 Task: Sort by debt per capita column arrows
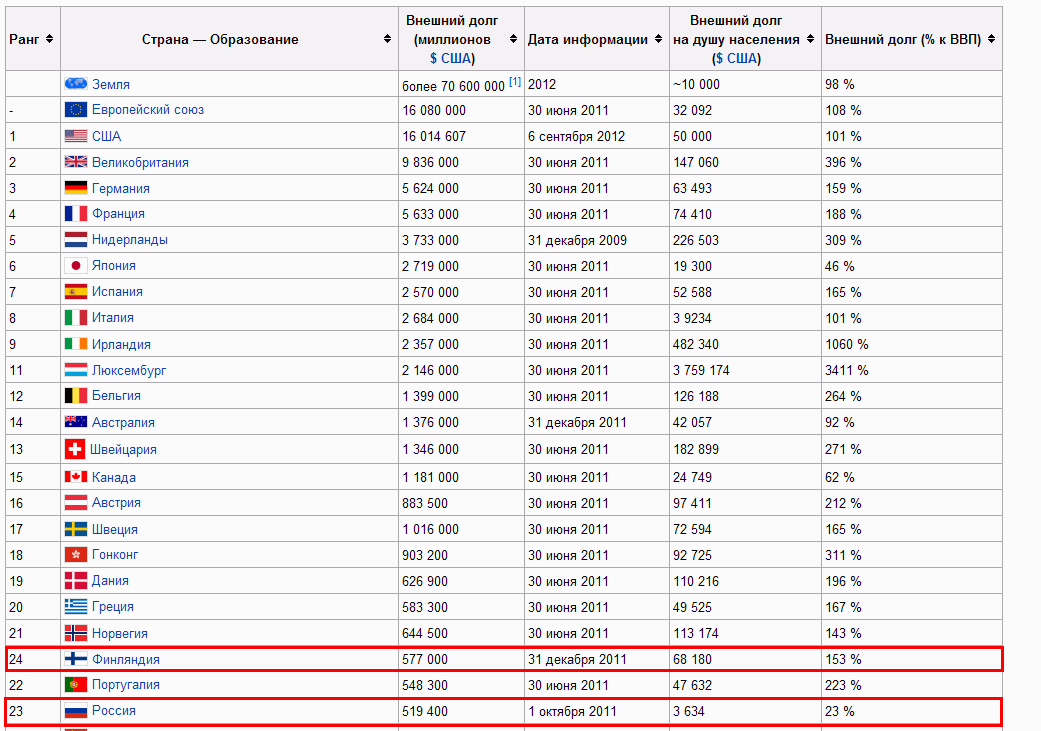point(810,40)
